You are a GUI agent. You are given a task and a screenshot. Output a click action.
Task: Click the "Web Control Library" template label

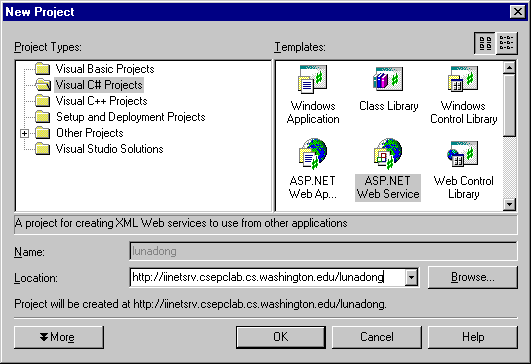point(464,187)
